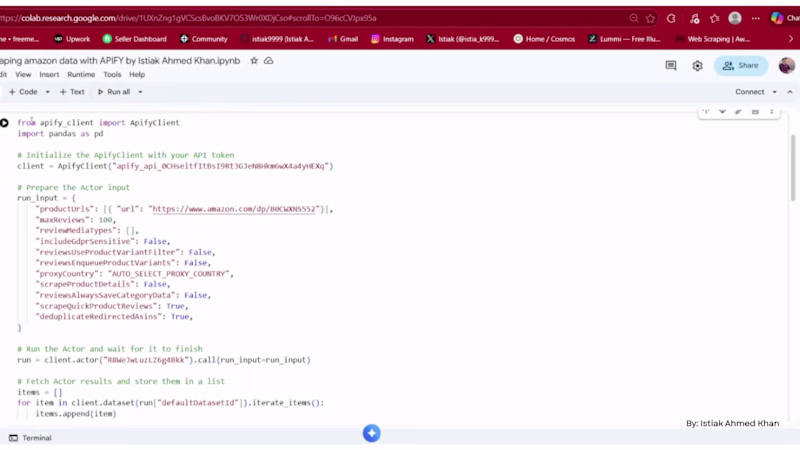Open the Copilot chat sidebar icon
This screenshot has height=450, width=800.
tap(777, 18)
